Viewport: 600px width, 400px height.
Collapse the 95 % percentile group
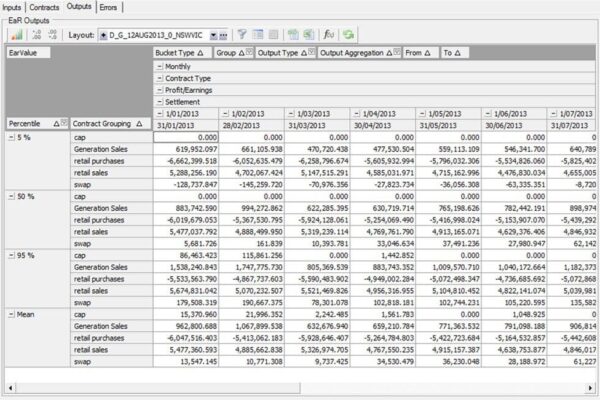(11, 255)
